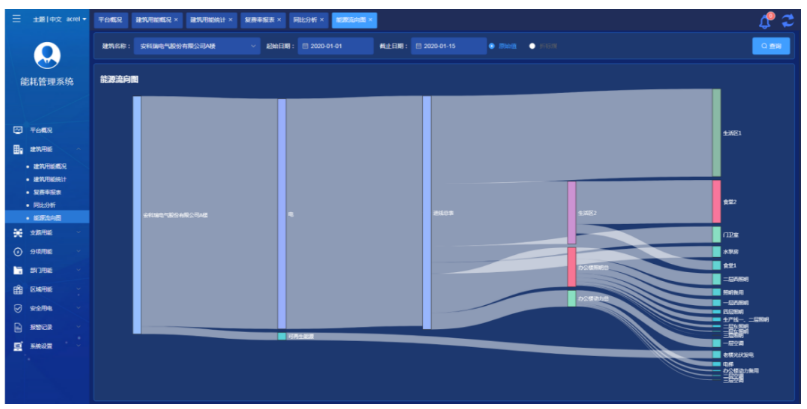Click the 中文 language link in header

point(56,19)
